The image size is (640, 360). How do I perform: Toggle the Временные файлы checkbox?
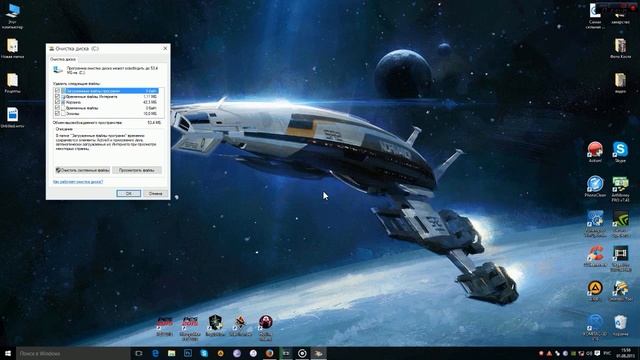(57, 108)
